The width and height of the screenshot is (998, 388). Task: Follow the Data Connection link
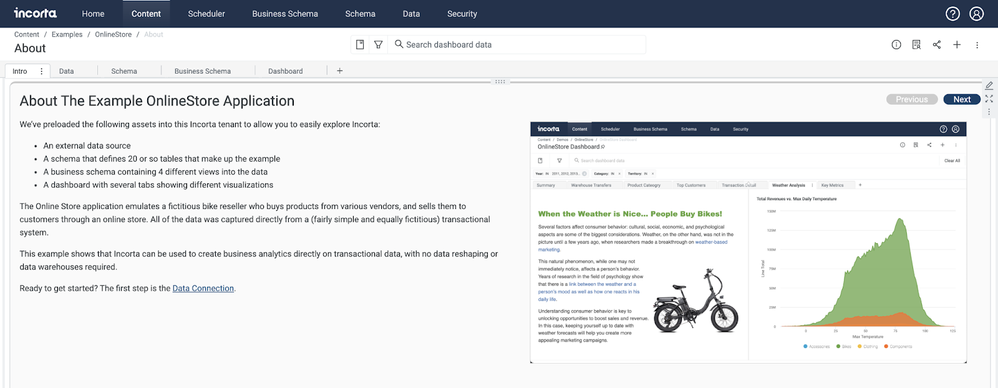(x=203, y=288)
